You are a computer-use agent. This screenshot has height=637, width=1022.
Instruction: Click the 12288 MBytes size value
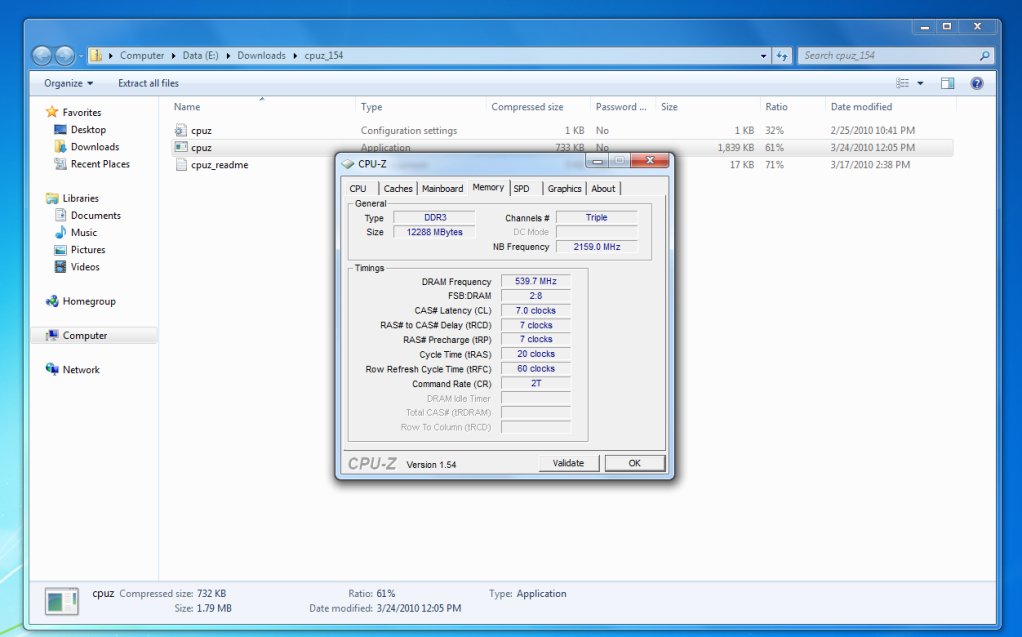click(435, 232)
